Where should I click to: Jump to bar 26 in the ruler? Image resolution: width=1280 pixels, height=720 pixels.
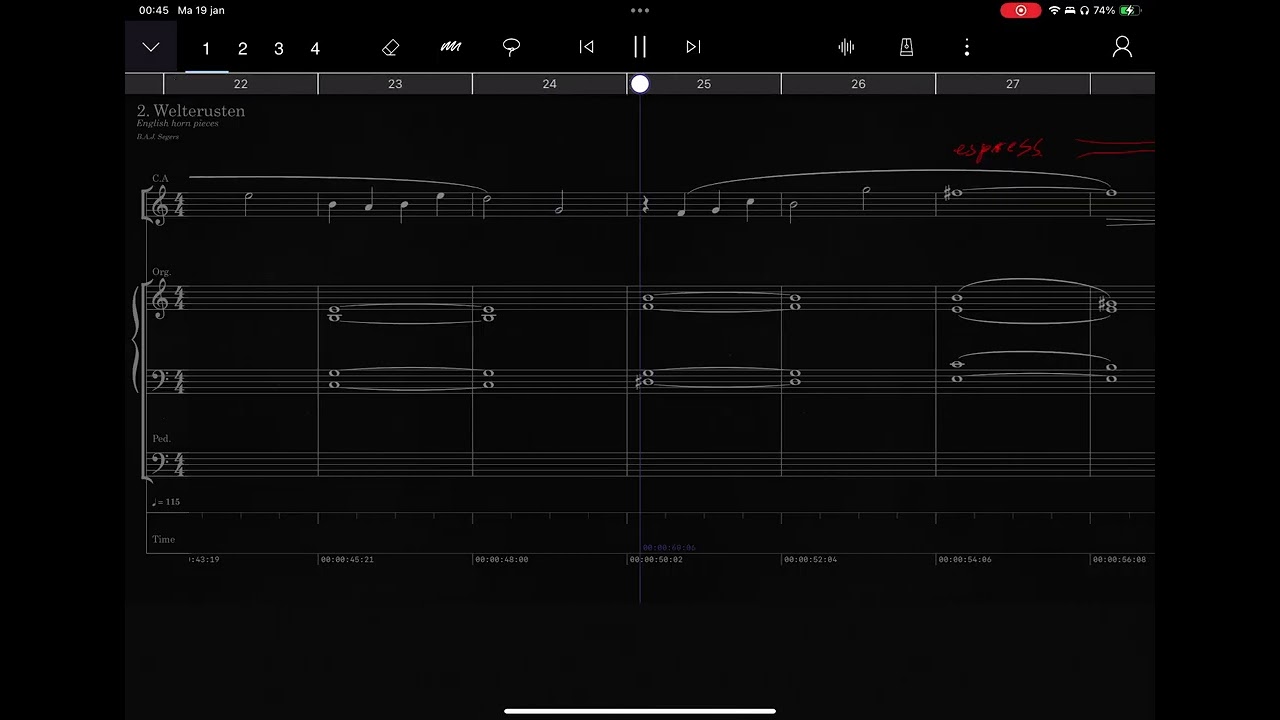pos(858,84)
